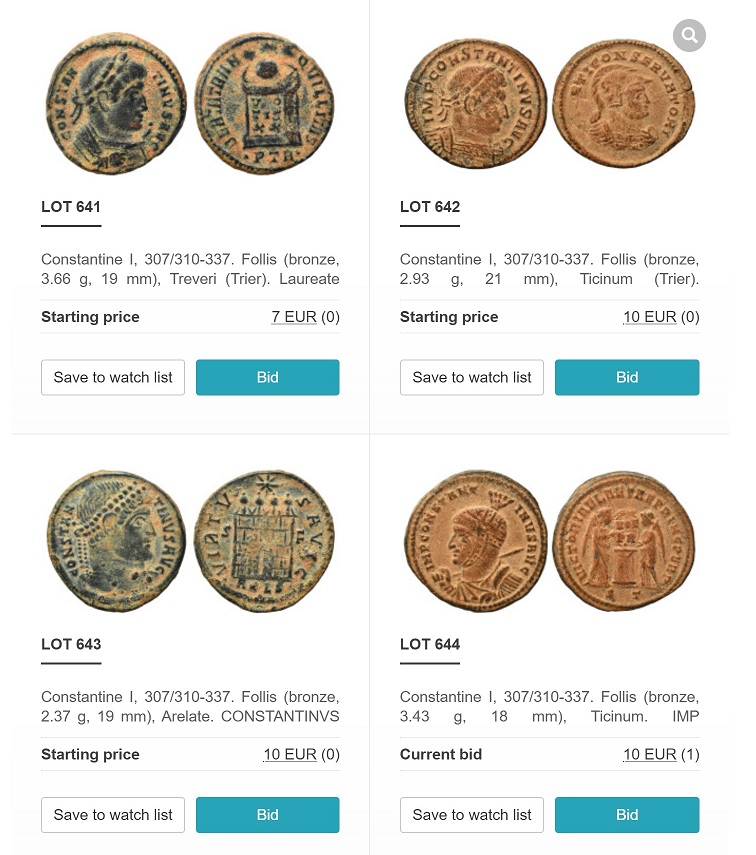Add Lot 643 to watch list
Screen dimensions: 756x855
113,814
